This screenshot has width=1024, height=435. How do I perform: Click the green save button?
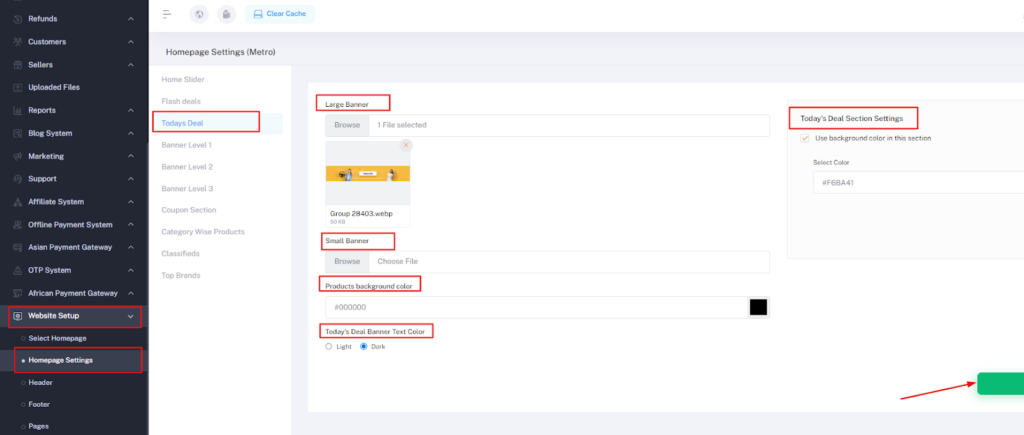1000,384
